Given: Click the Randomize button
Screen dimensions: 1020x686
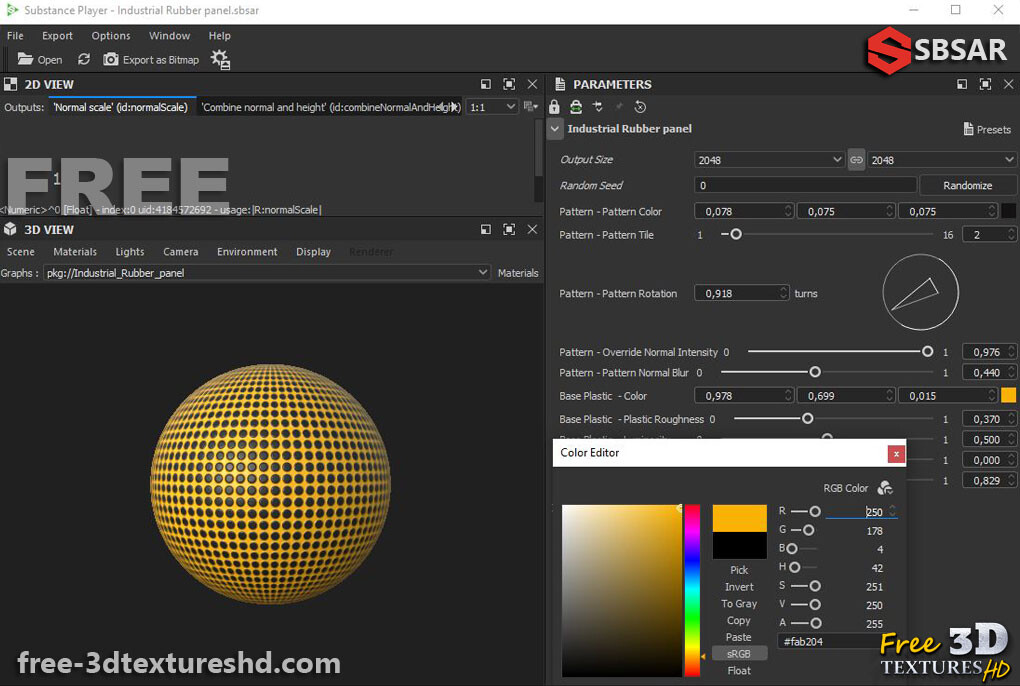Looking at the screenshot, I should pyautogui.click(x=967, y=184).
